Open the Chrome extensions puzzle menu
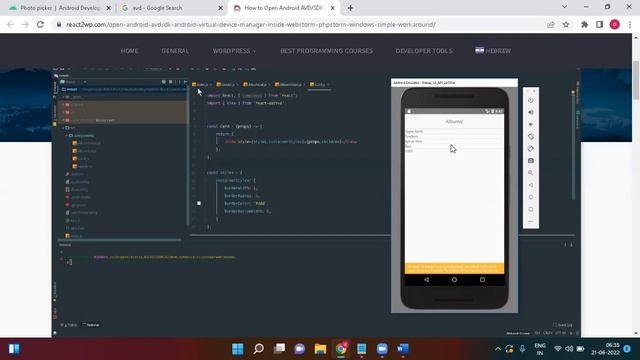640x360 pixels. tap(584, 24)
